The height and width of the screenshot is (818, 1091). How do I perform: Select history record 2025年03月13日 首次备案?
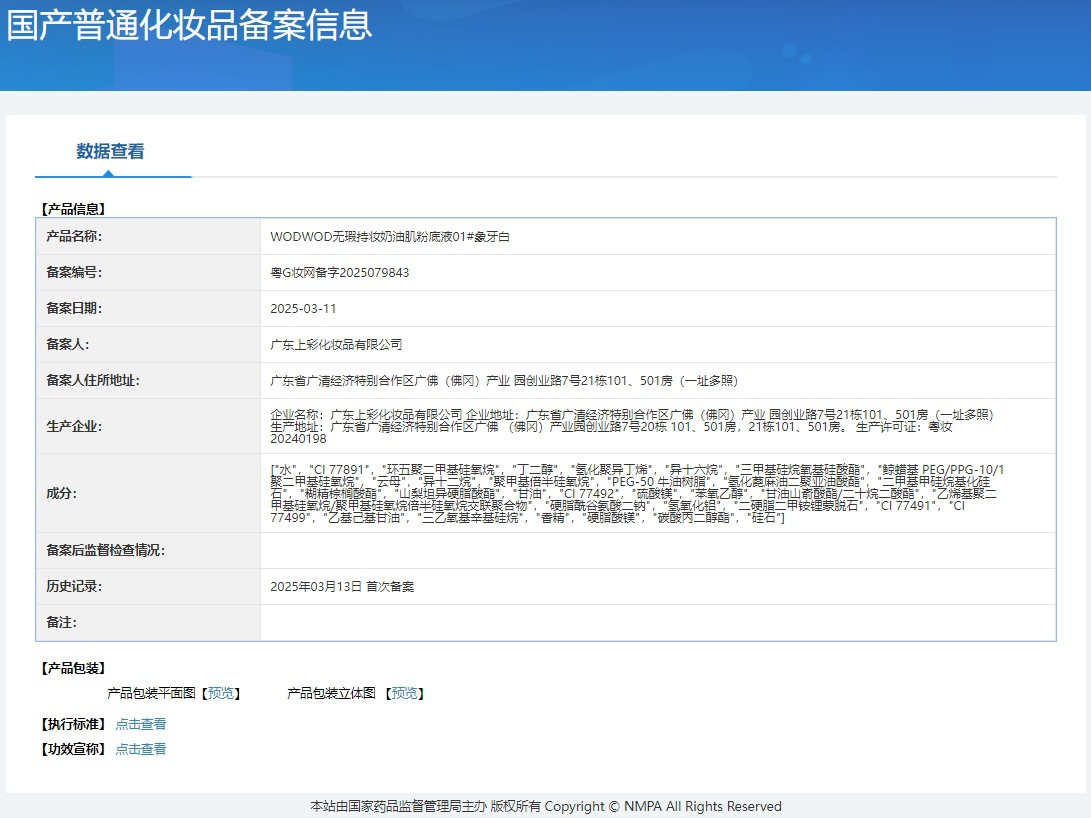coord(342,586)
